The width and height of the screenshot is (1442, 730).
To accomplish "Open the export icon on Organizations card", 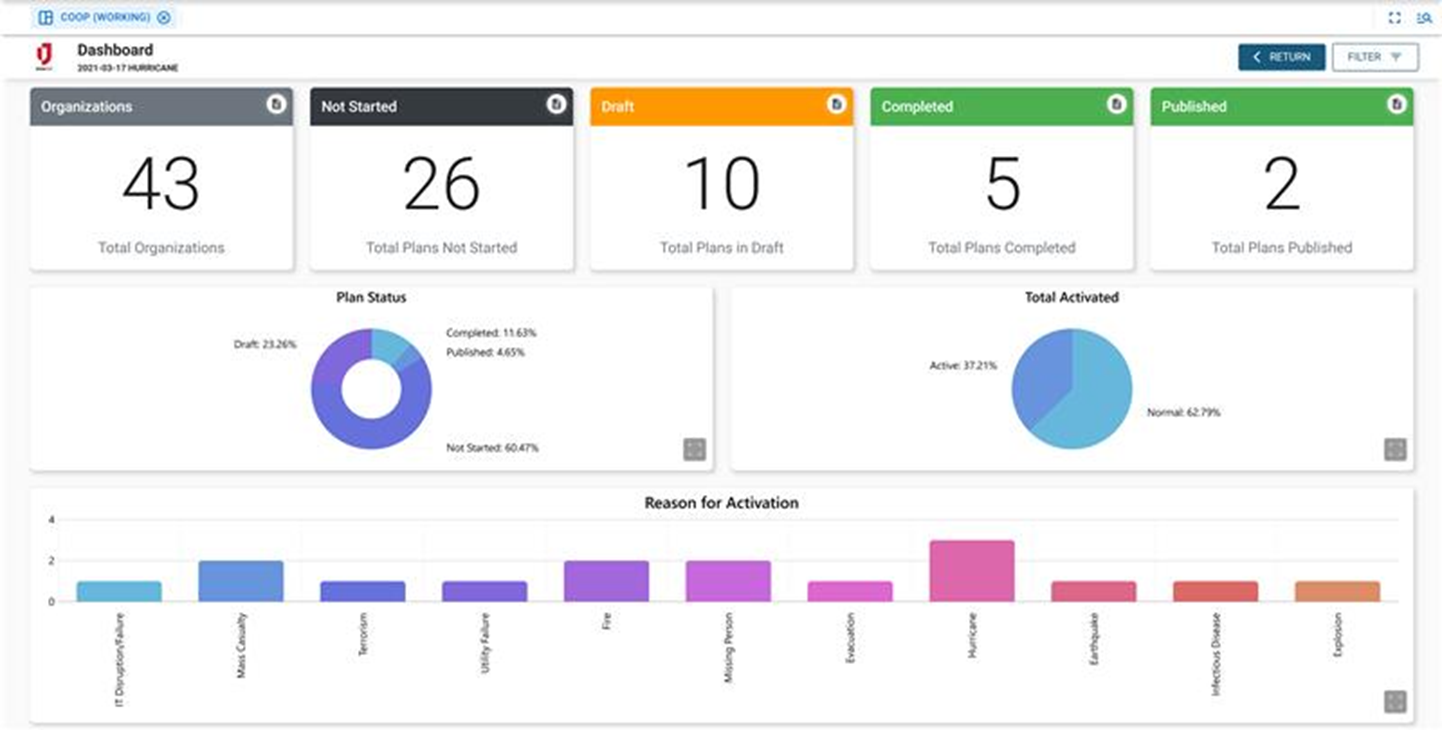I will (x=277, y=105).
